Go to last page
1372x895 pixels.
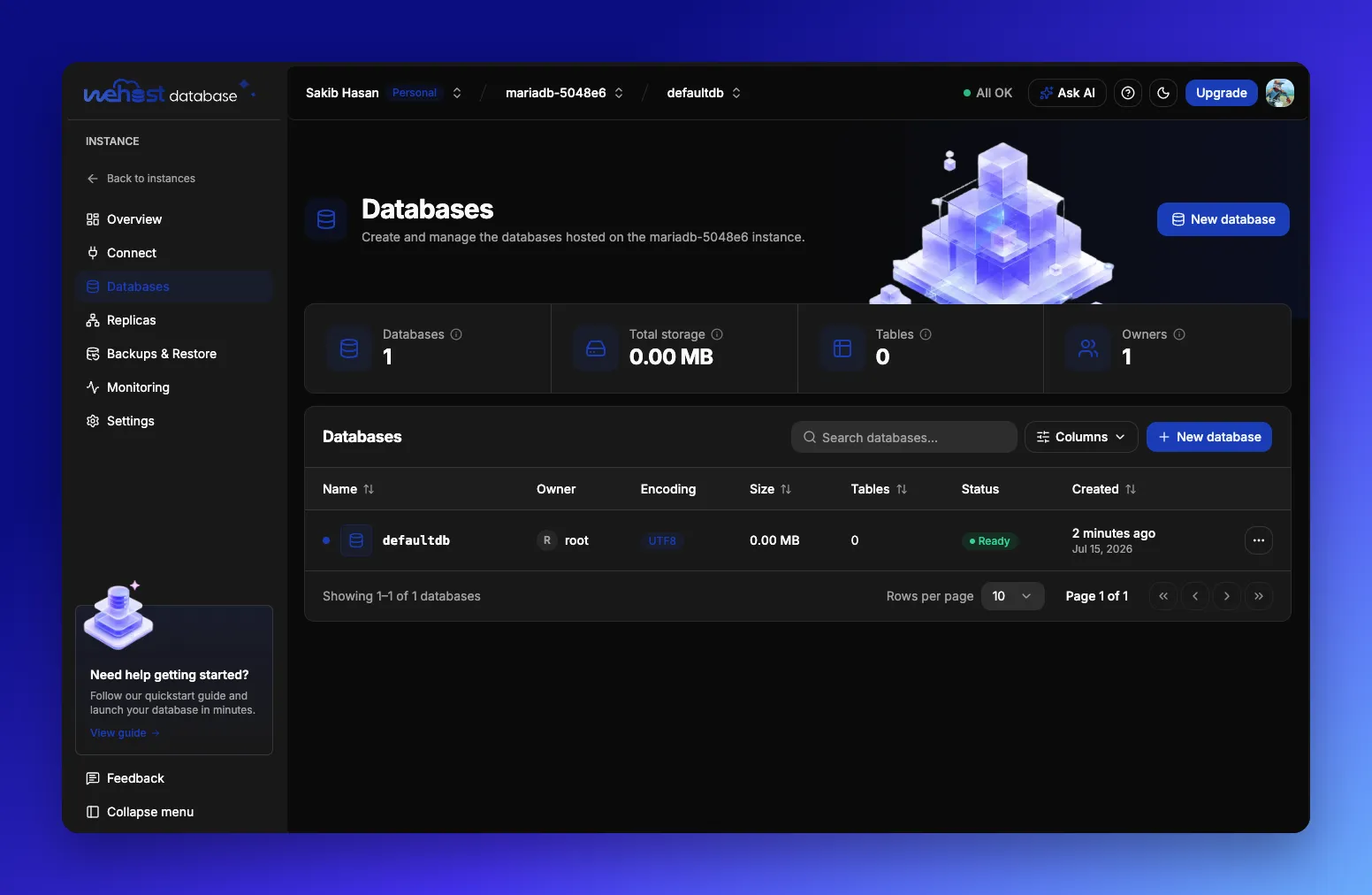(x=1259, y=596)
